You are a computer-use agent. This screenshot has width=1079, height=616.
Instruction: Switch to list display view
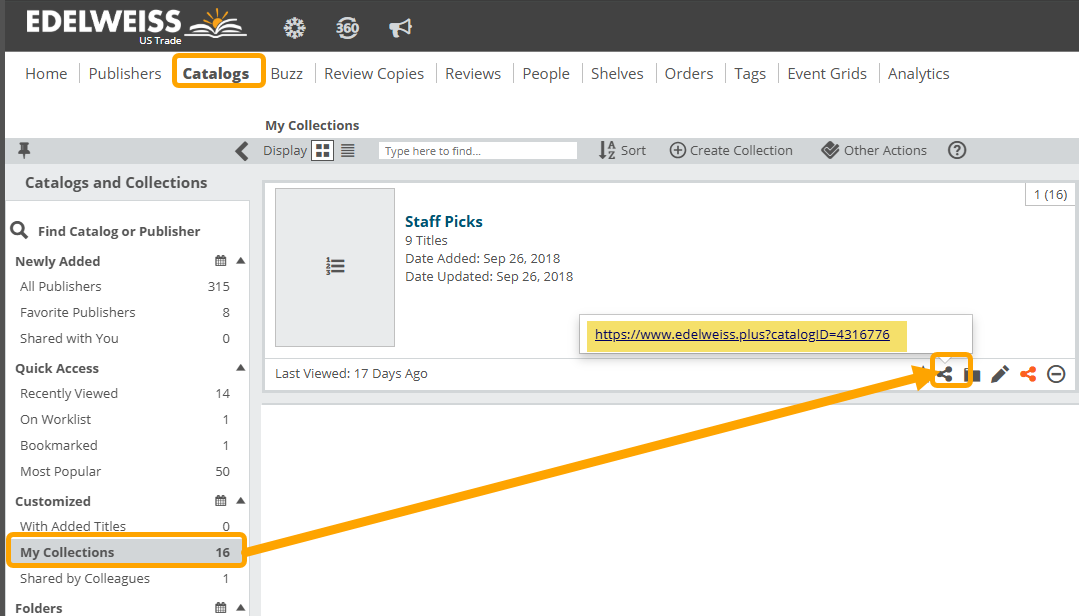pos(348,150)
